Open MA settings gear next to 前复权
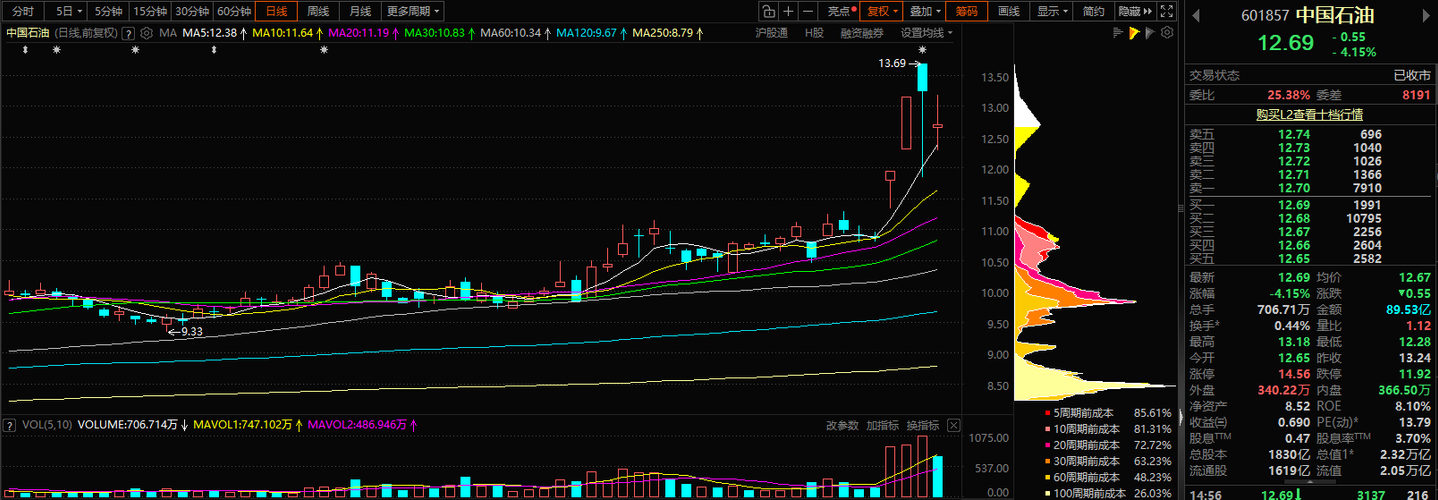Screen dimensions: 1438x500 point(147,33)
